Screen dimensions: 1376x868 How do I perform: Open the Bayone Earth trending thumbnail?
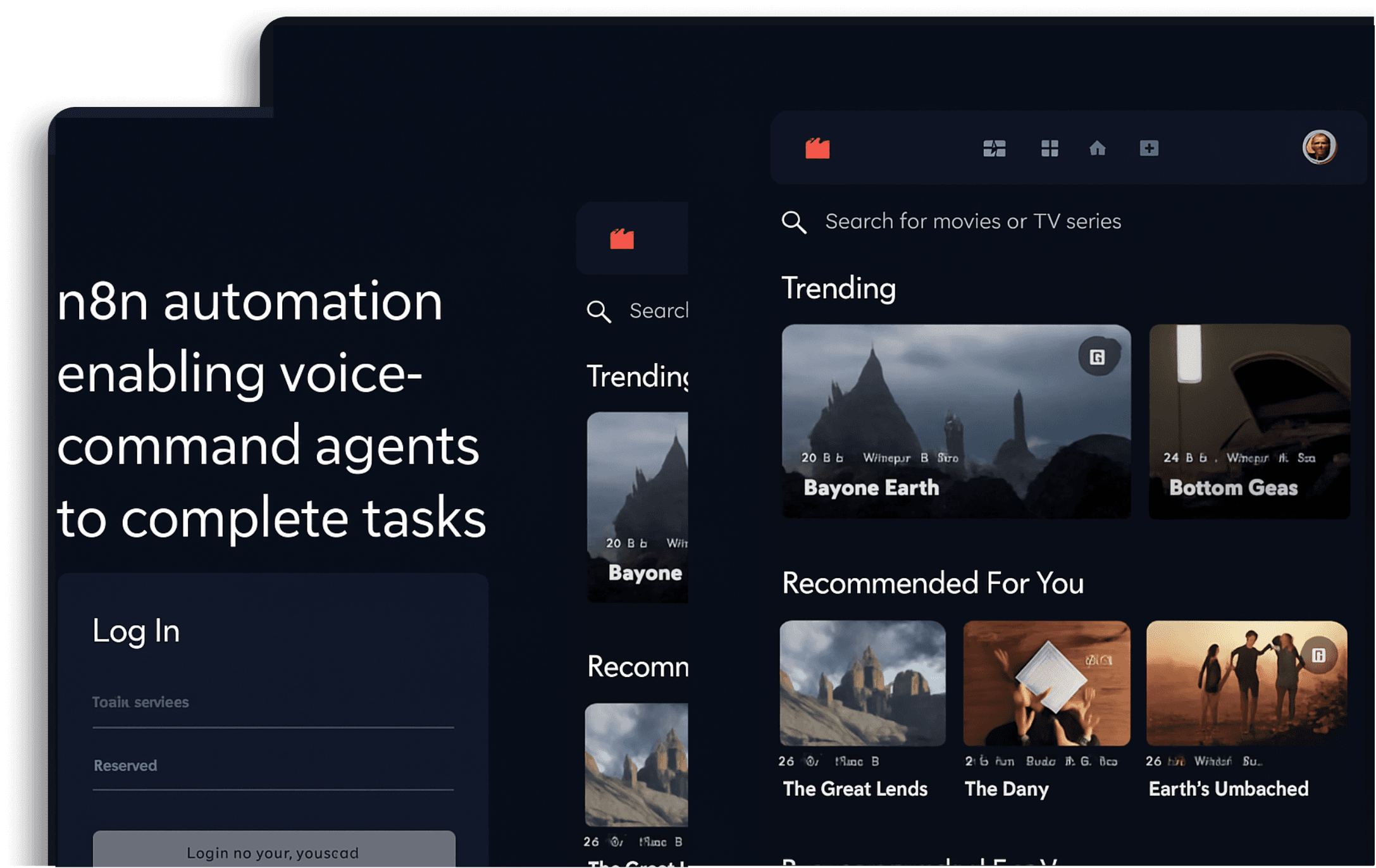pyautogui.click(x=957, y=422)
